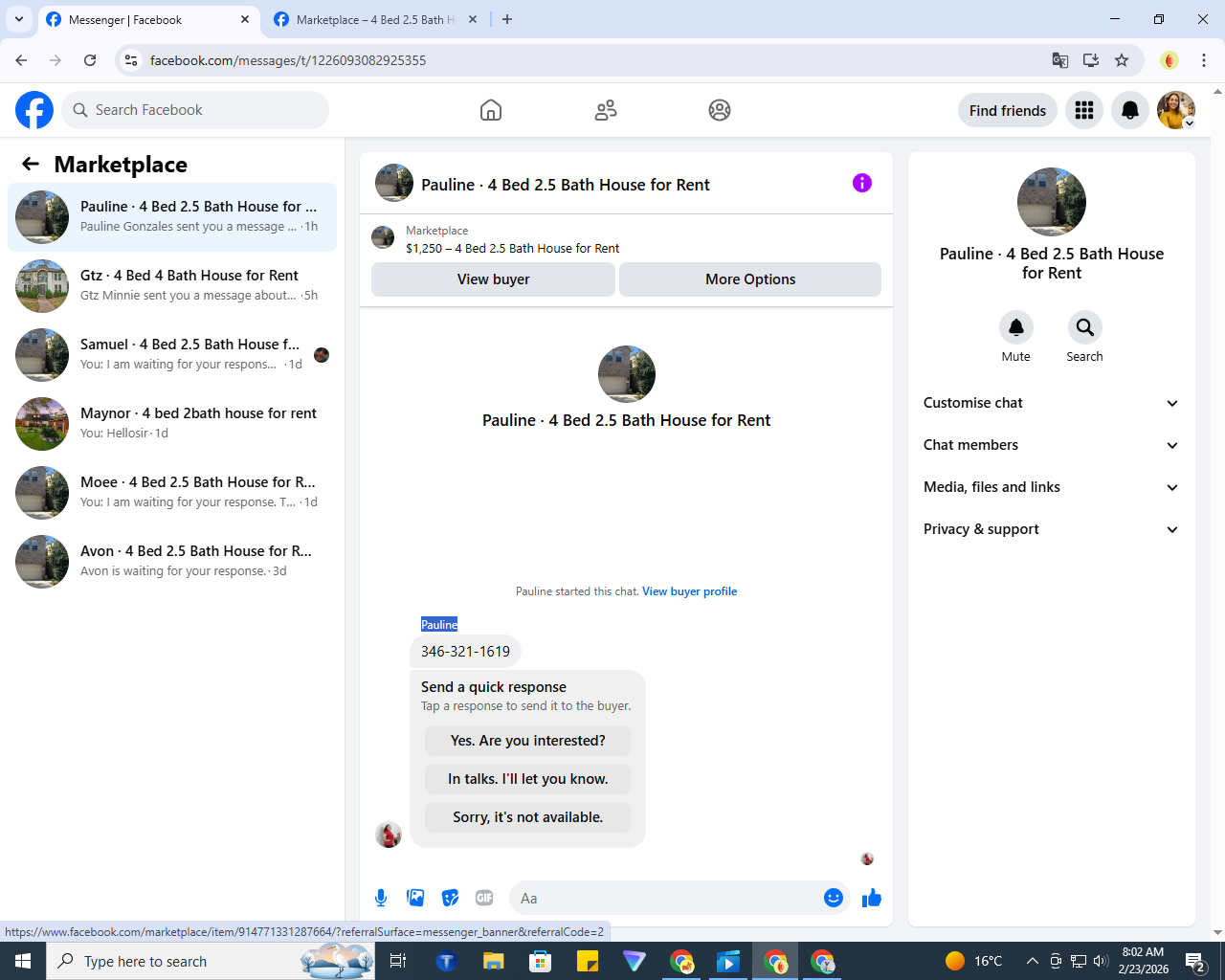Image resolution: width=1225 pixels, height=980 pixels.
Task: Open the Maynor 4 bed 2bath conversation
Action: point(172,424)
